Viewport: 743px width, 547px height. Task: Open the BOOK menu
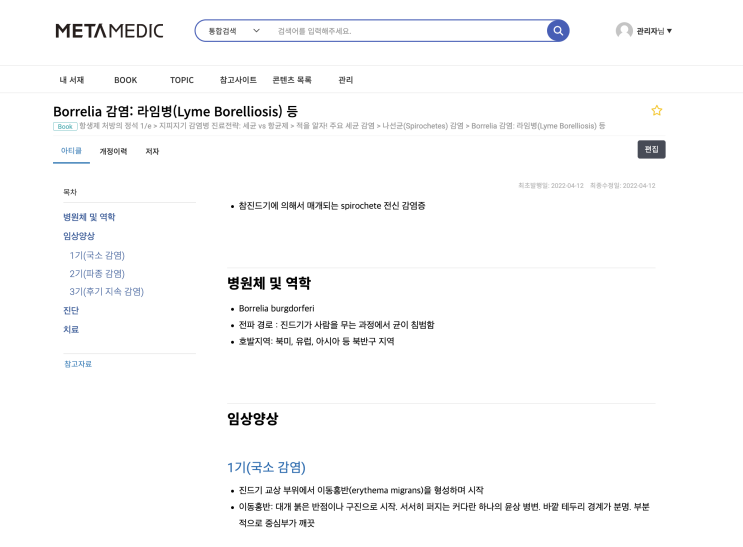pos(126,80)
